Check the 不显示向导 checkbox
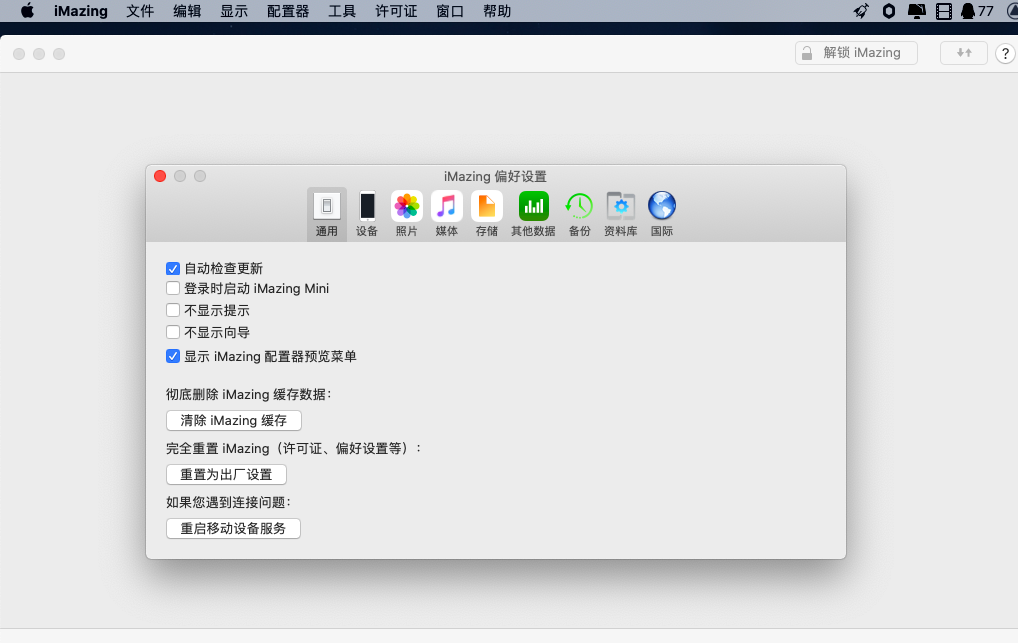Viewport: 1018px width, 643px height. click(x=173, y=332)
